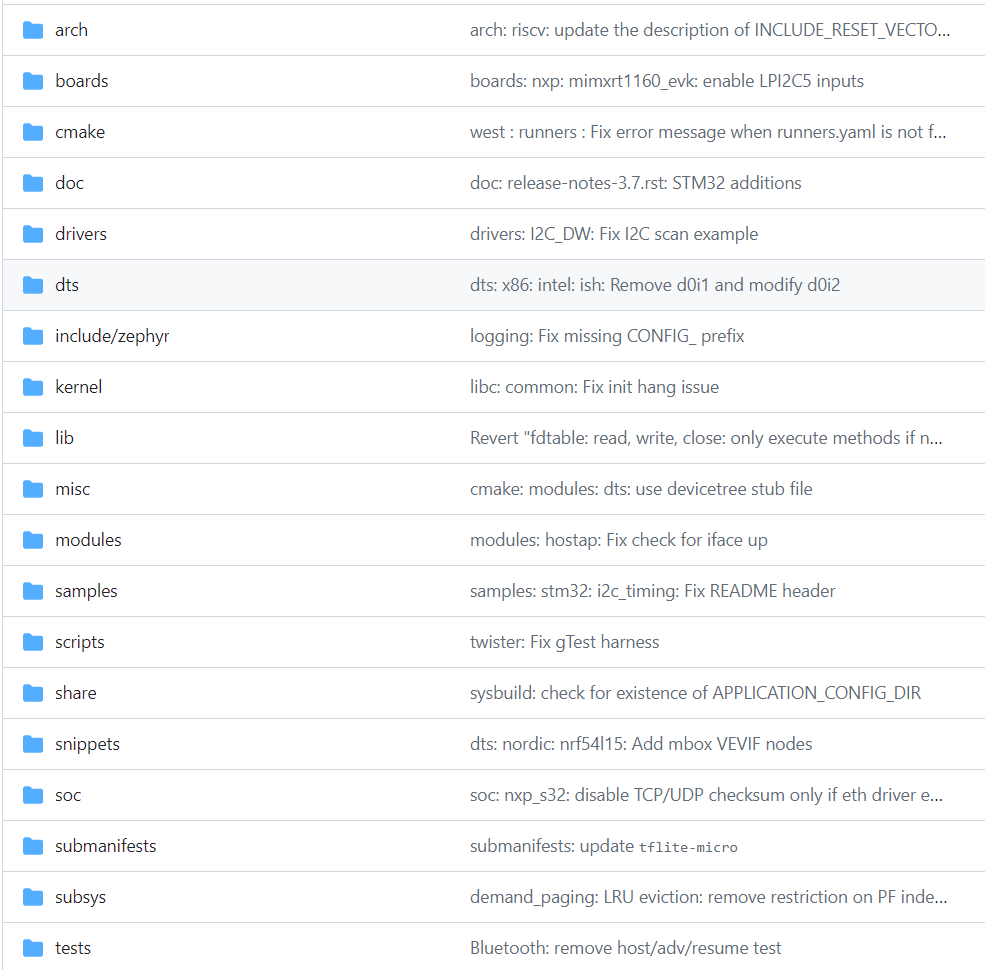985x970 pixels.
Task: Open commit 'demand_paging: LRU eviction: remove restriction'
Action: (709, 897)
